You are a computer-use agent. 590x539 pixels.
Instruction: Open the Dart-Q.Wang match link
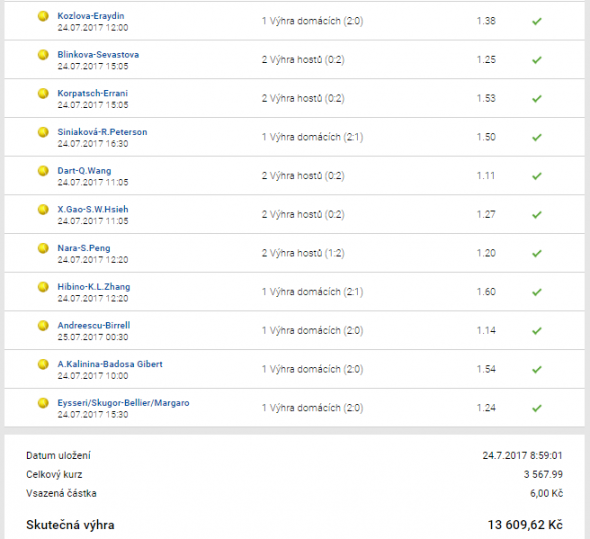click(x=84, y=171)
